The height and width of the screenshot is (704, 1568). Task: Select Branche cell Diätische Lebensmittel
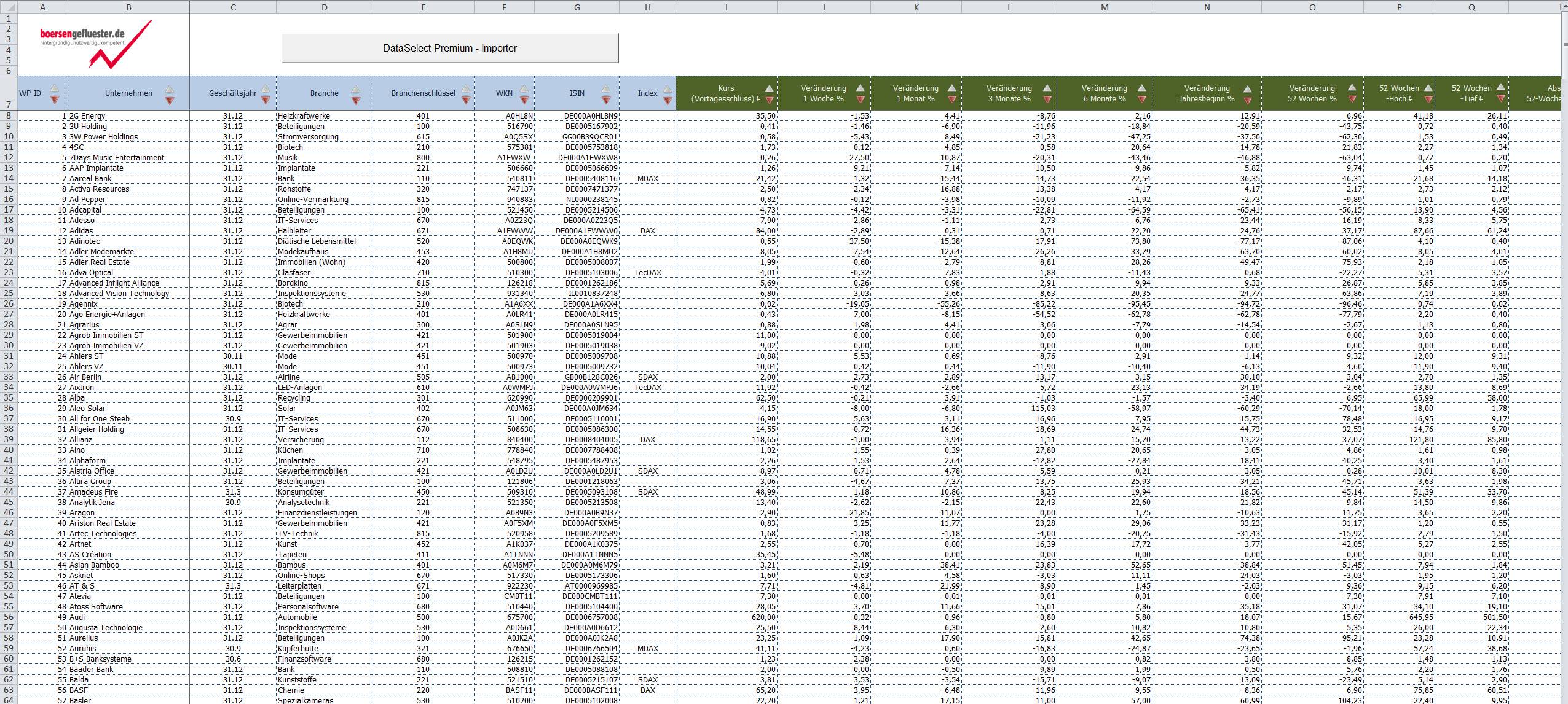[x=324, y=241]
